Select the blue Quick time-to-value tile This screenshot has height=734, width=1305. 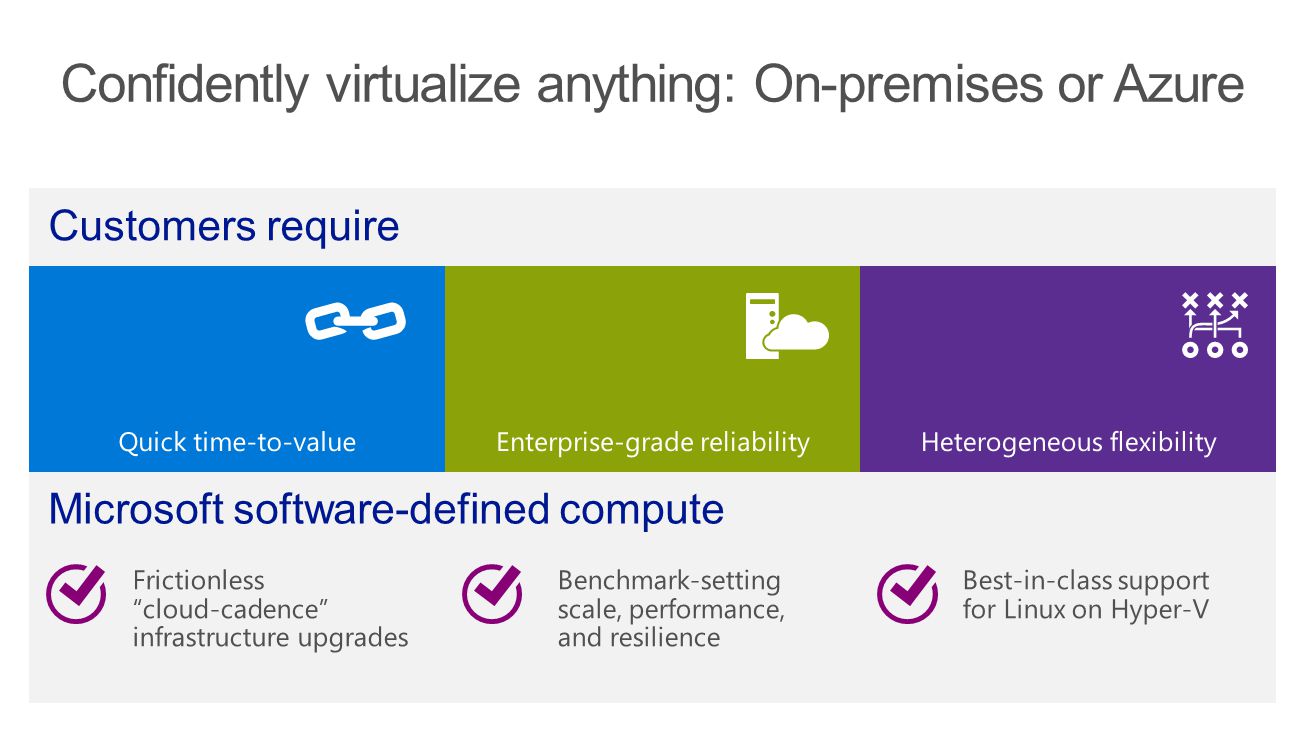click(237, 369)
